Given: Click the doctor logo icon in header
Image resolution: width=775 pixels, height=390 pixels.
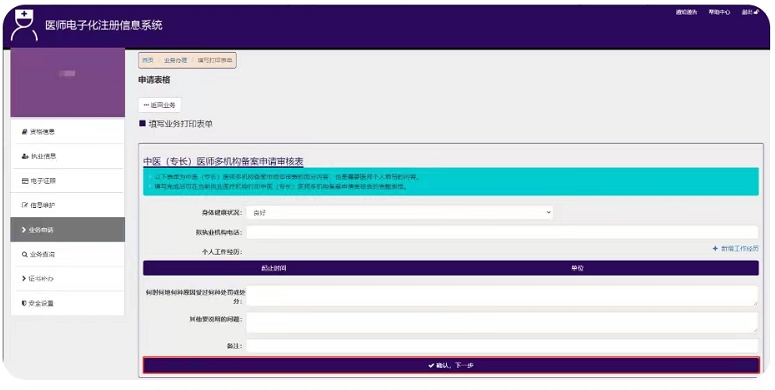Looking at the screenshot, I should tap(24, 25).
